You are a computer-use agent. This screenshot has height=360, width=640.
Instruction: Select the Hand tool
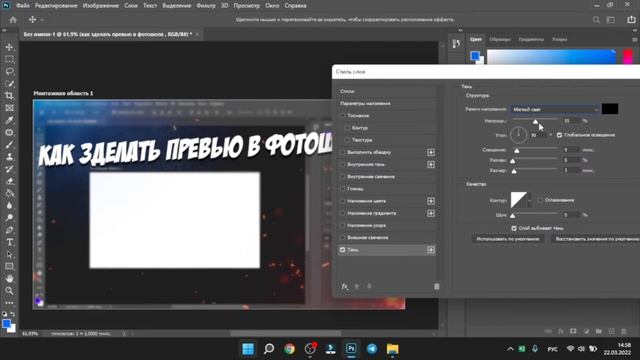coord(9,279)
